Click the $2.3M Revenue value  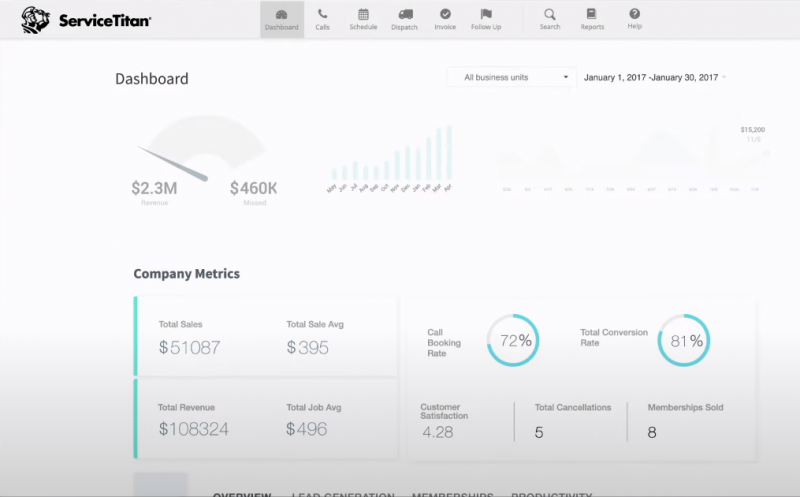tap(154, 188)
